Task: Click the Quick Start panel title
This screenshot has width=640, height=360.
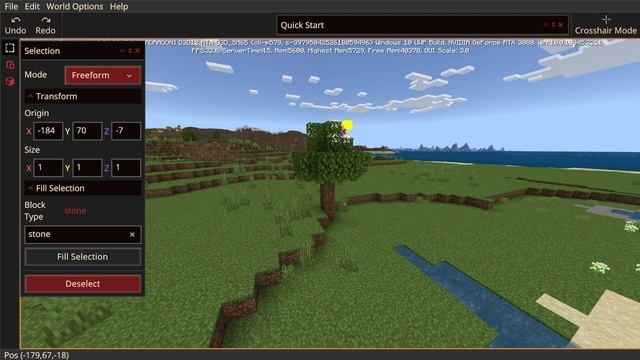Action: click(x=302, y=25)
